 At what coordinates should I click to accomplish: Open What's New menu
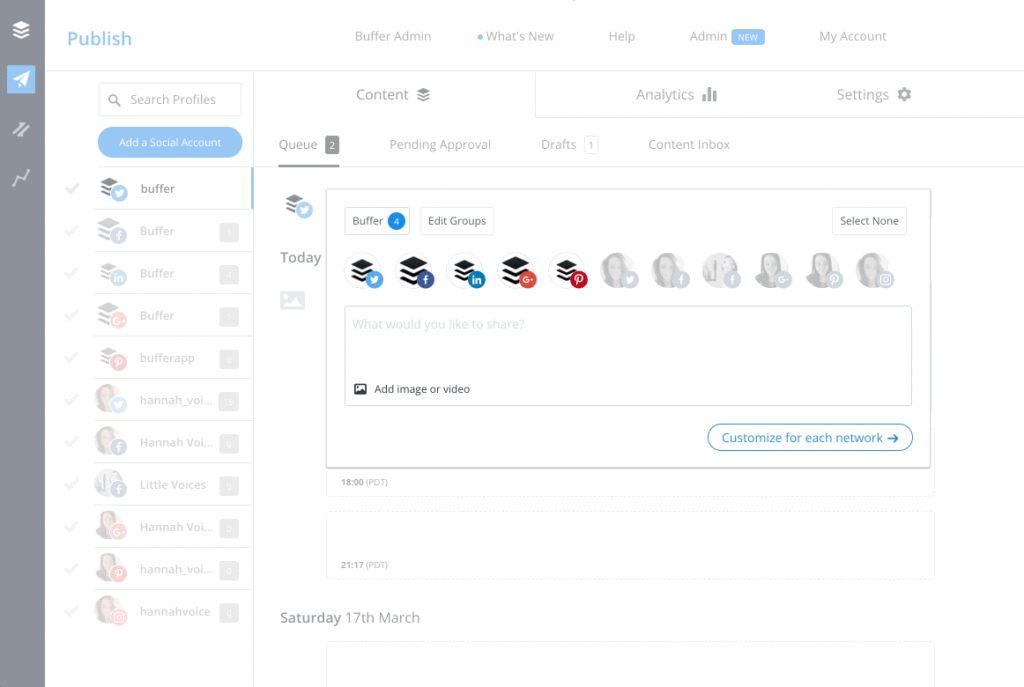coord(515,37)
